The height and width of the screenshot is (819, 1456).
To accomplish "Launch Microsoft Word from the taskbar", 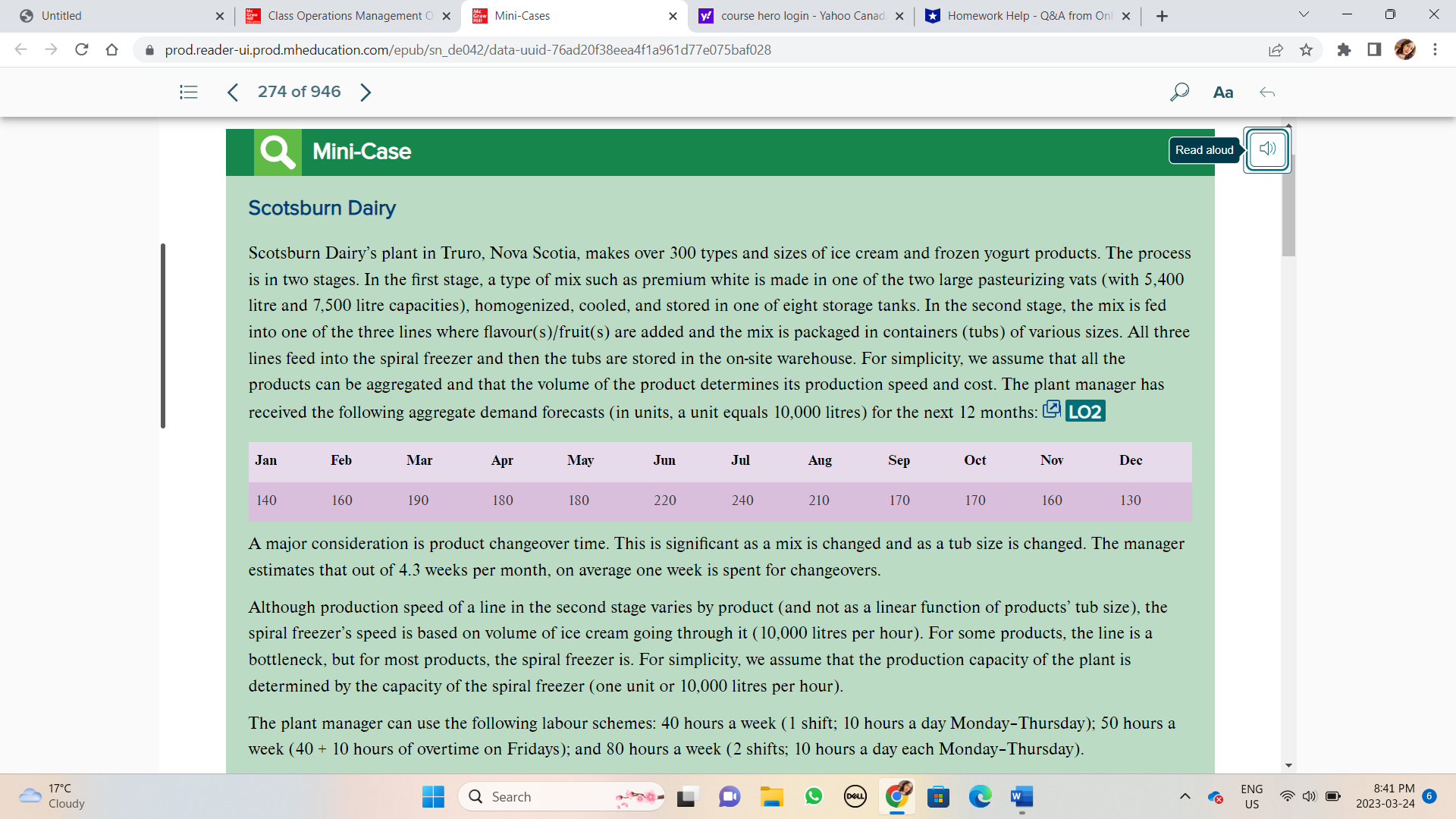I will (1020, 796).
